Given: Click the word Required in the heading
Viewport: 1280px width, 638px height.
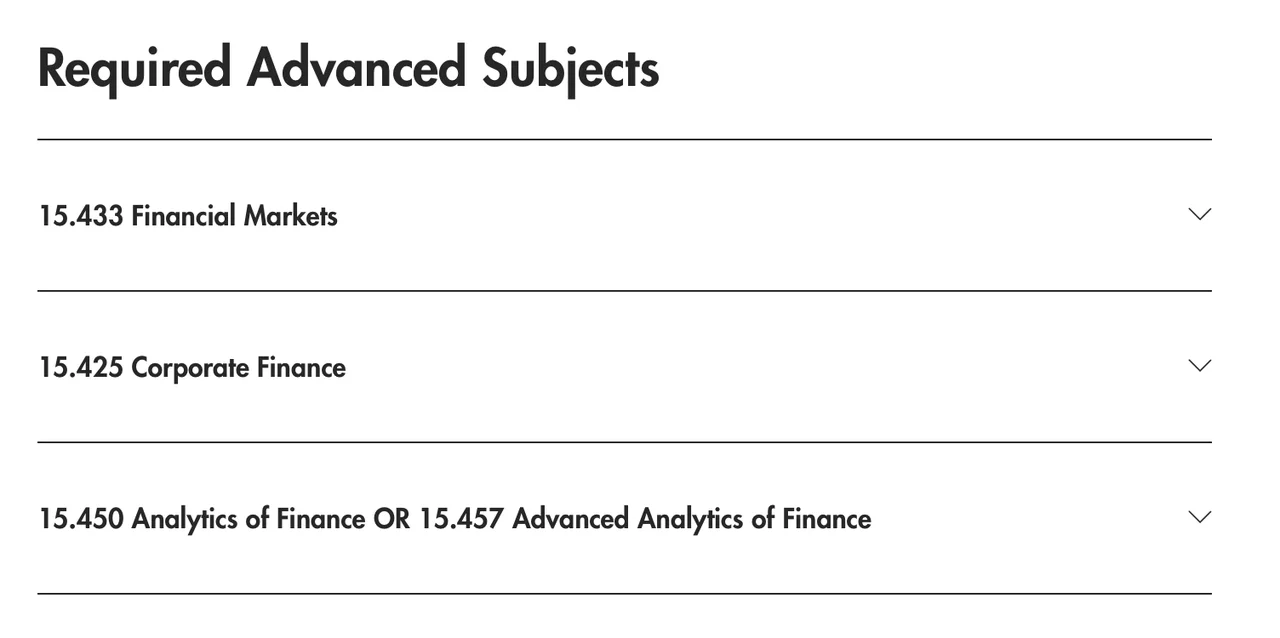Looking at the screenshot, I should click(x=134, y=69).
